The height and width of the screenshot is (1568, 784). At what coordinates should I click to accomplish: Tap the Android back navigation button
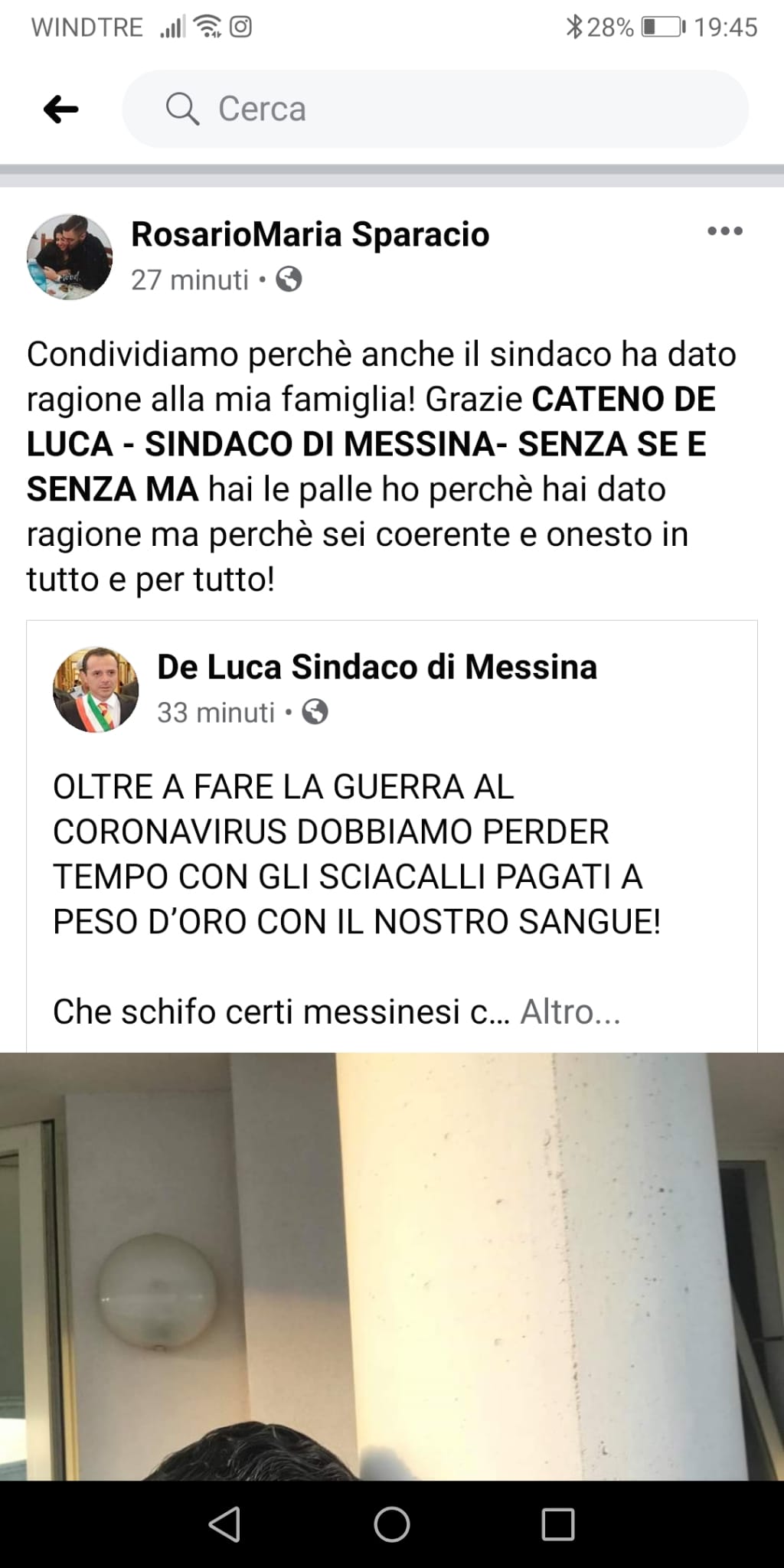[225, 1524]
